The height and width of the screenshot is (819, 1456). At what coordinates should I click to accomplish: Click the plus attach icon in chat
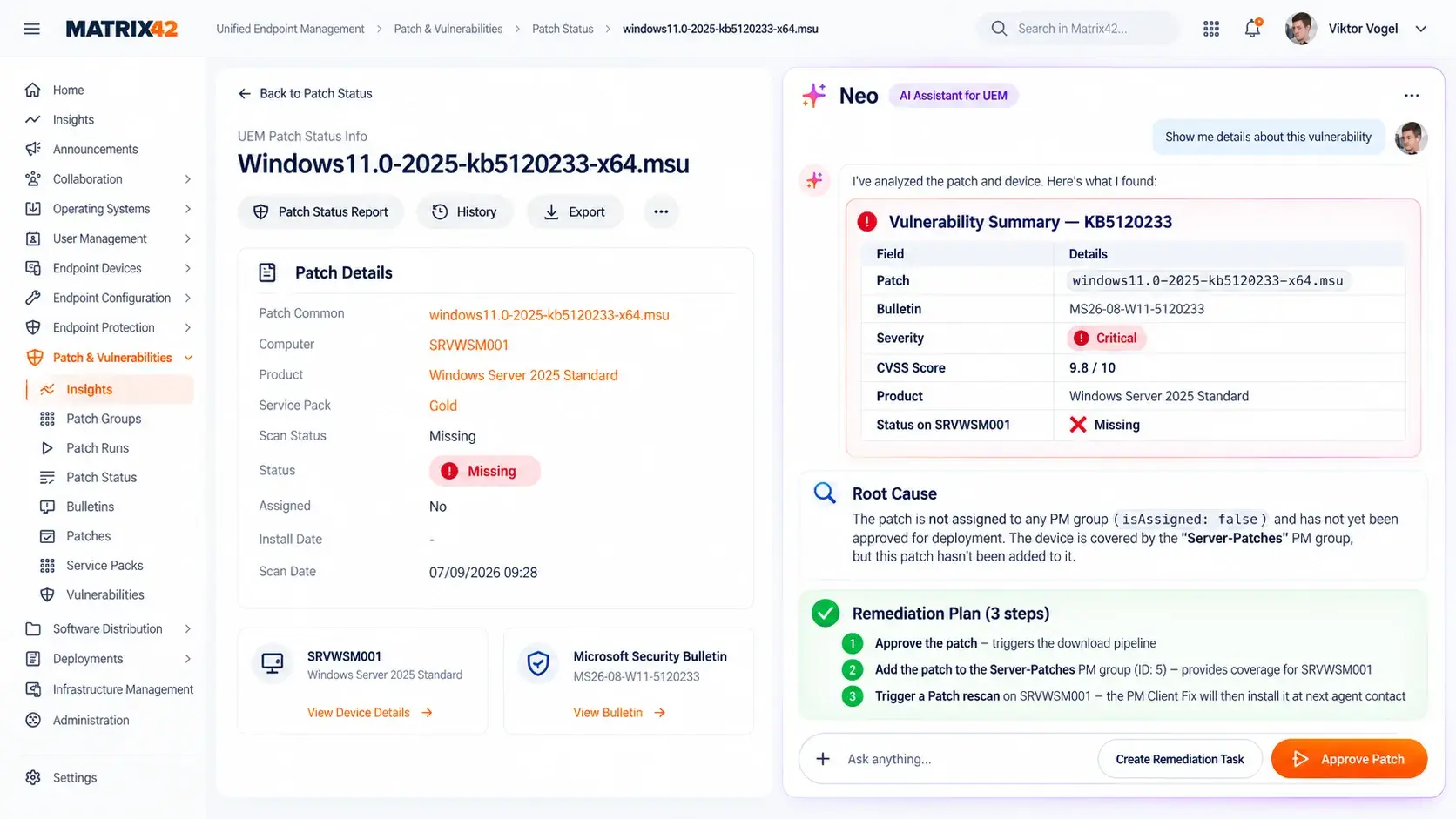(822, 759)
